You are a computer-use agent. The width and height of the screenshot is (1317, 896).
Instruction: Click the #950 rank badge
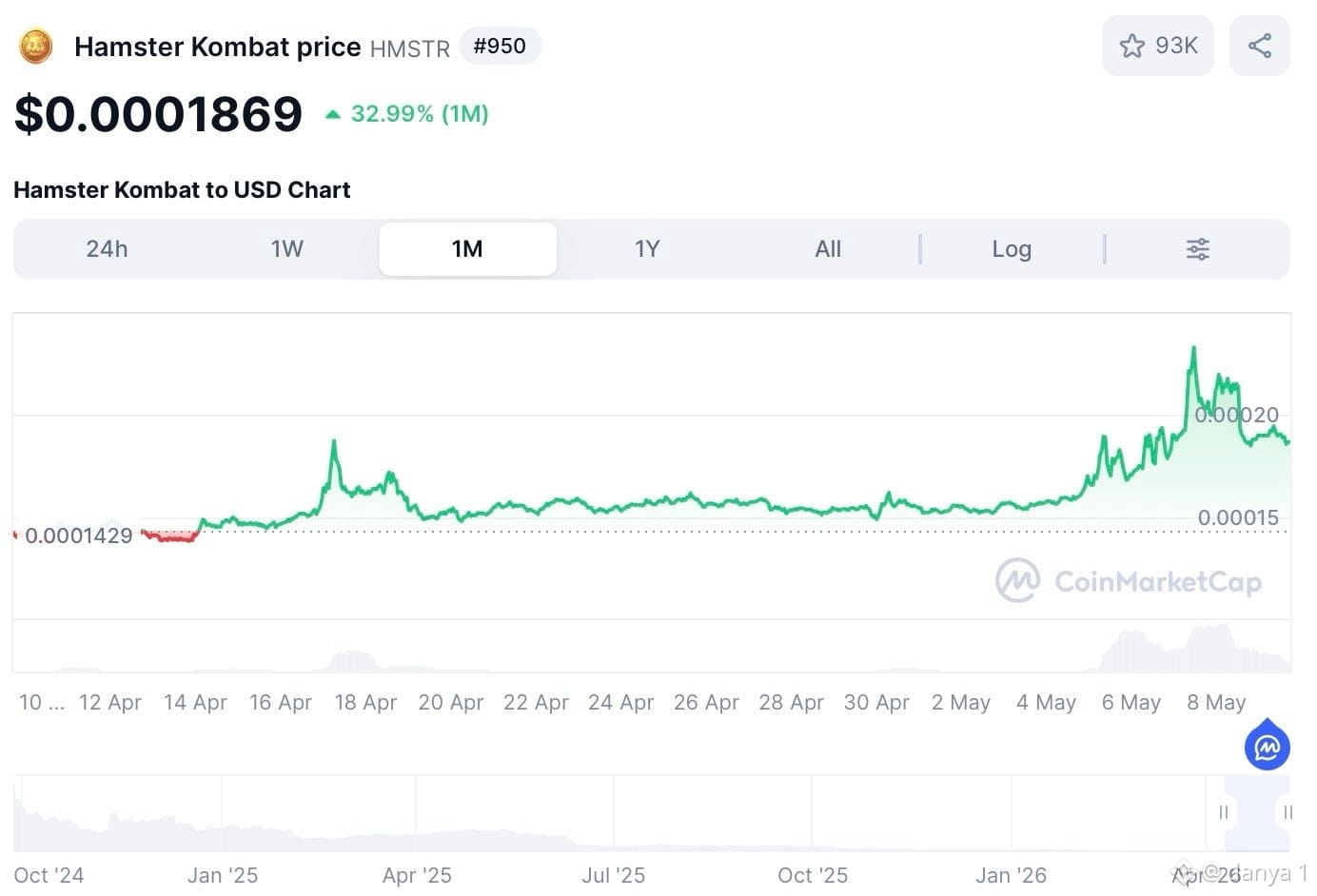[x=500, y=46]
